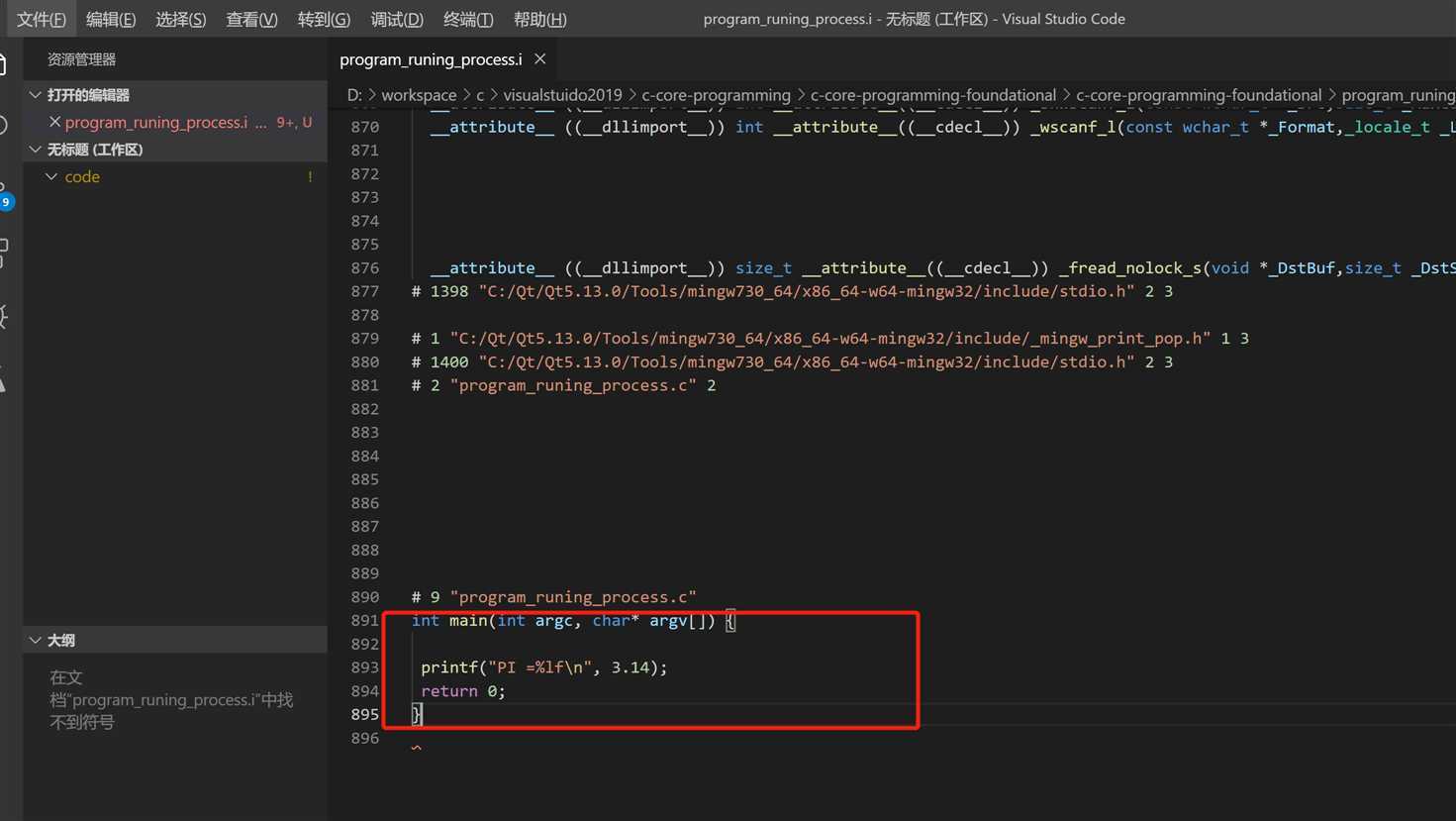
Task: Click breadcrumb segment c-core-programming
Action: [x=716, y=95]
